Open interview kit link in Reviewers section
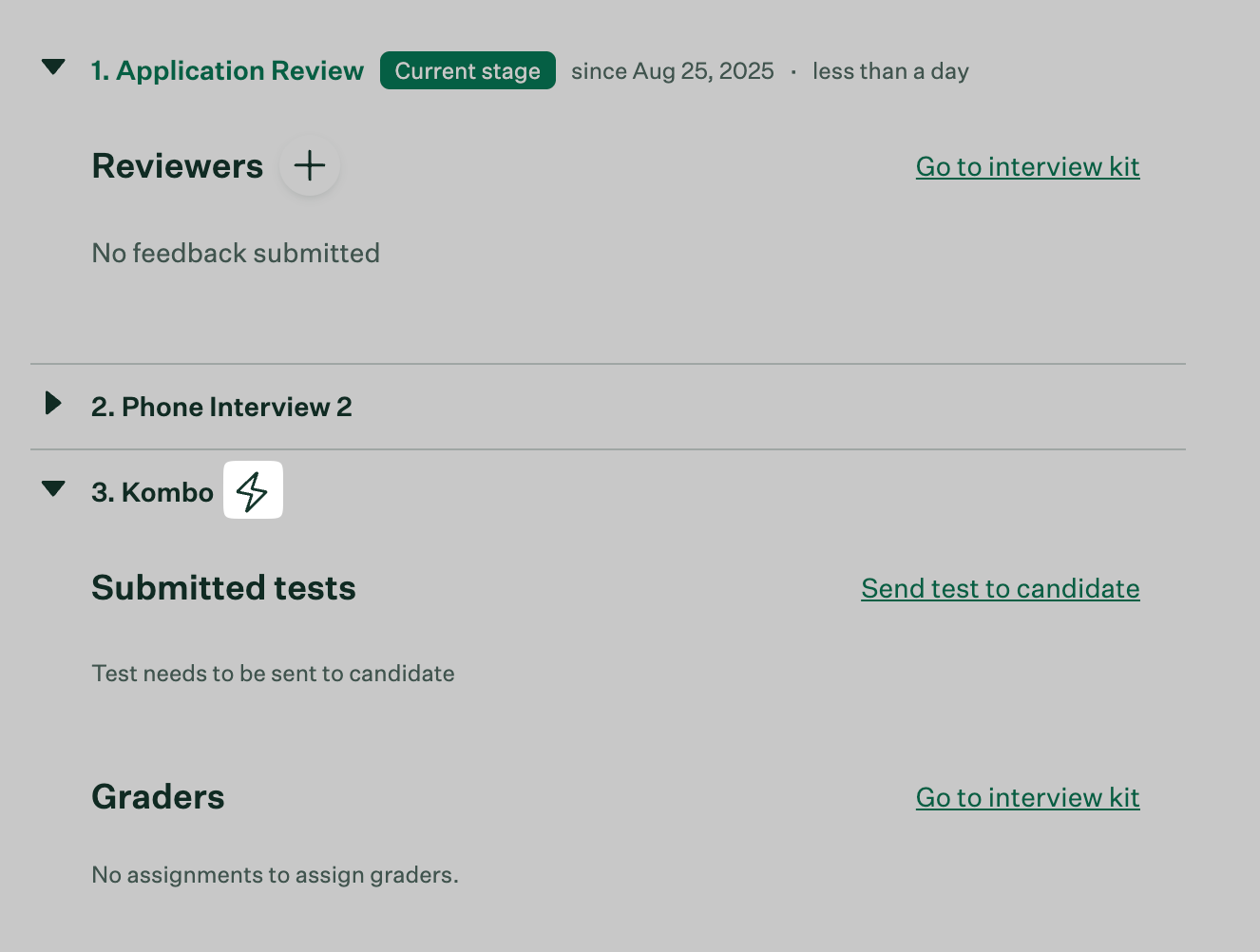 [x=1027, y=167]
